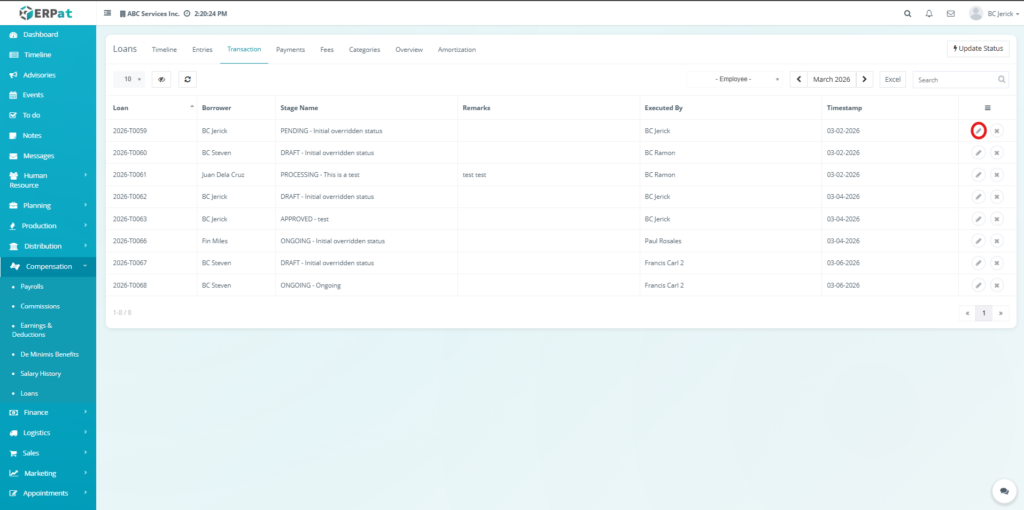Switch to the Amortization tab

(457, 49)
